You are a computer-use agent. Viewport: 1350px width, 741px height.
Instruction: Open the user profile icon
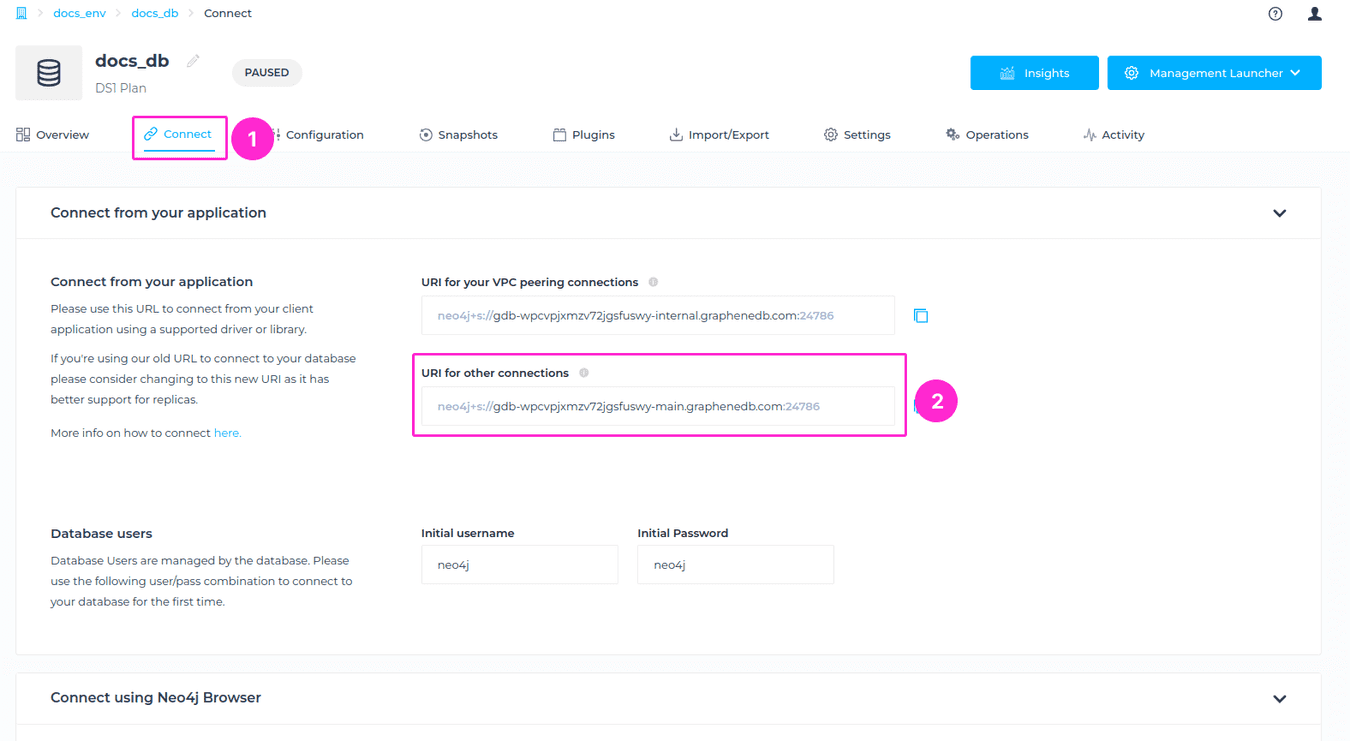[1315, 14]
